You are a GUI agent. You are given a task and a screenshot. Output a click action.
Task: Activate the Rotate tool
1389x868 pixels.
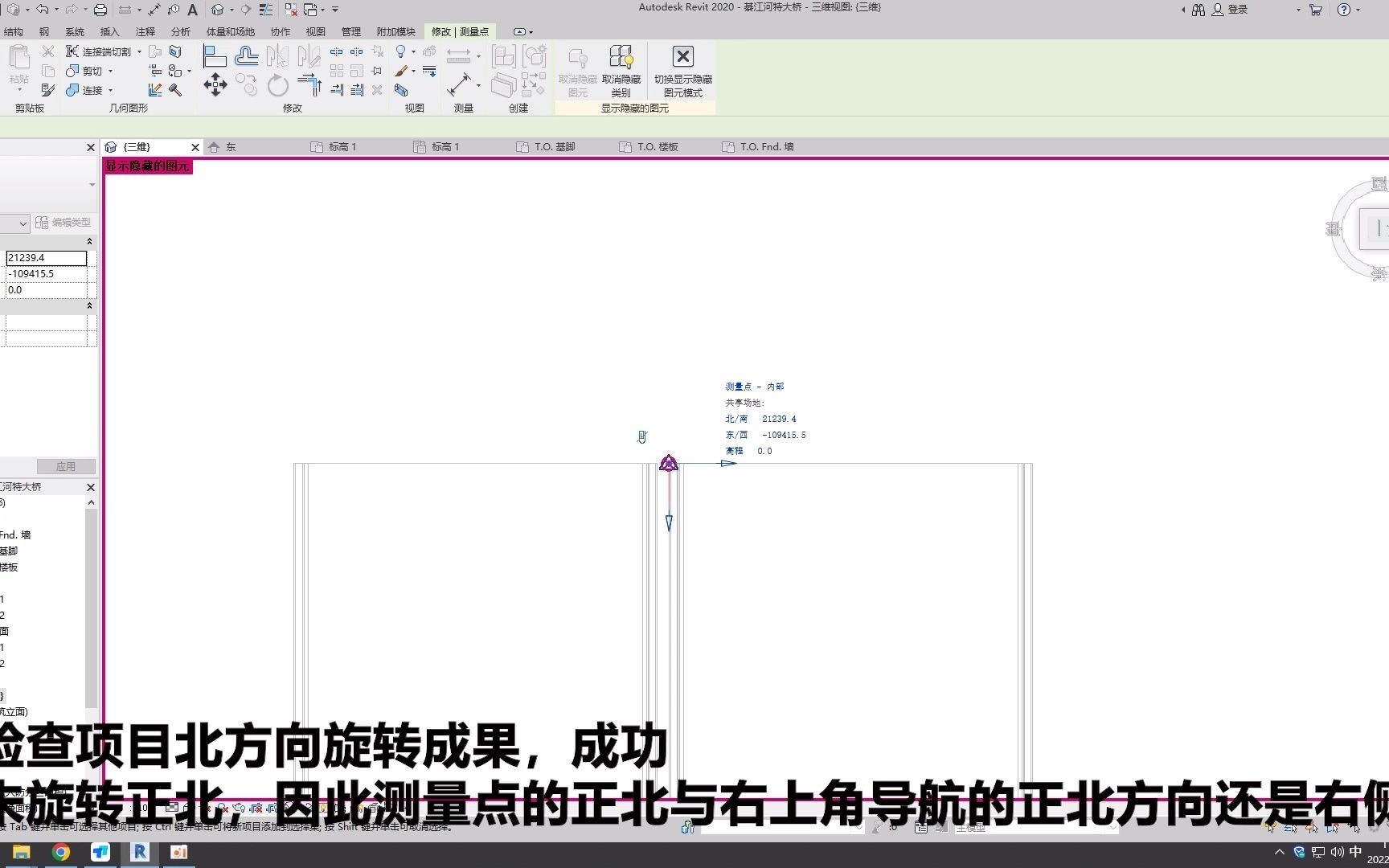coord(278,88)
